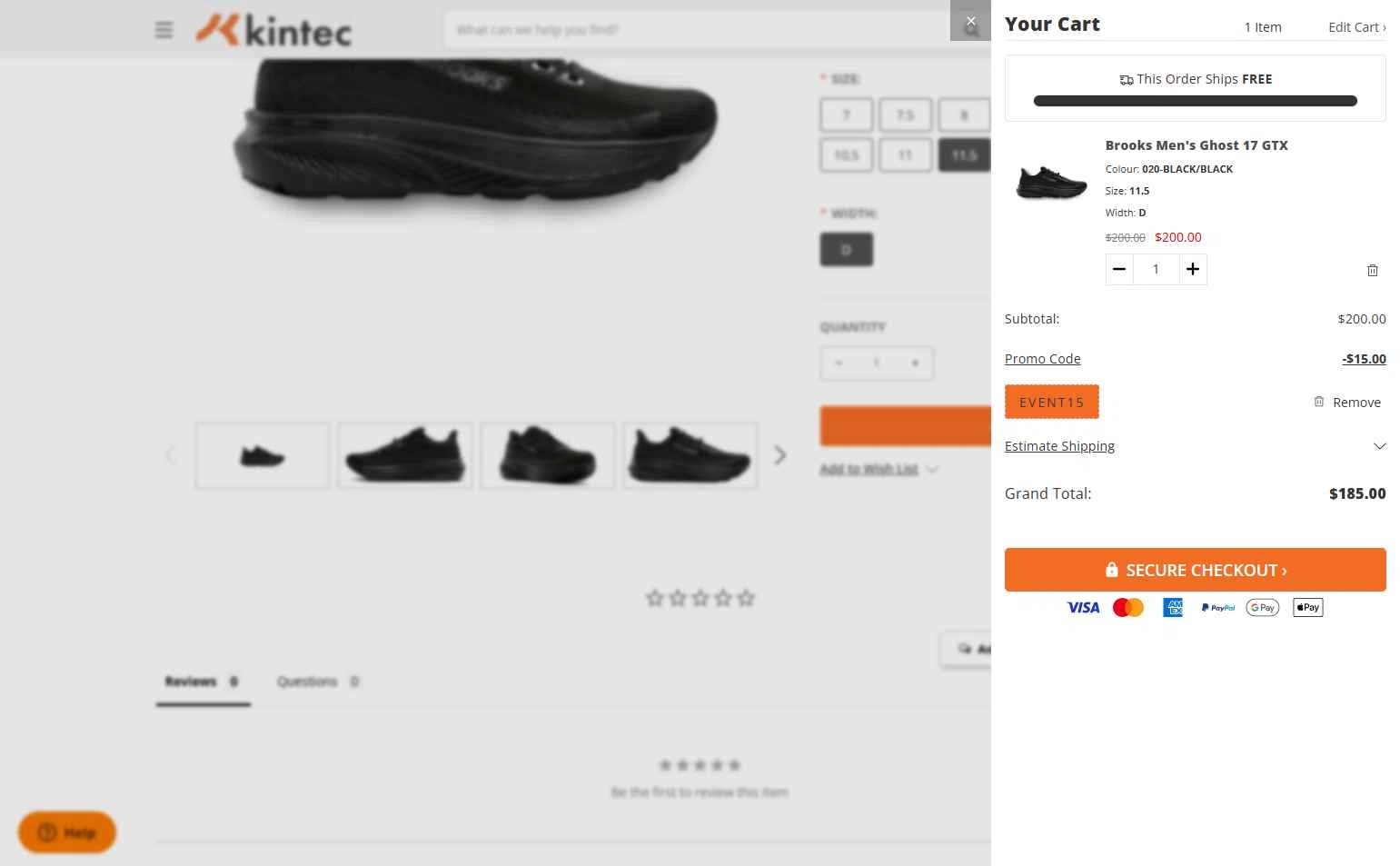1400x866 pixels.
Task: Select size 7.5 on the product page
Action: 906,115
